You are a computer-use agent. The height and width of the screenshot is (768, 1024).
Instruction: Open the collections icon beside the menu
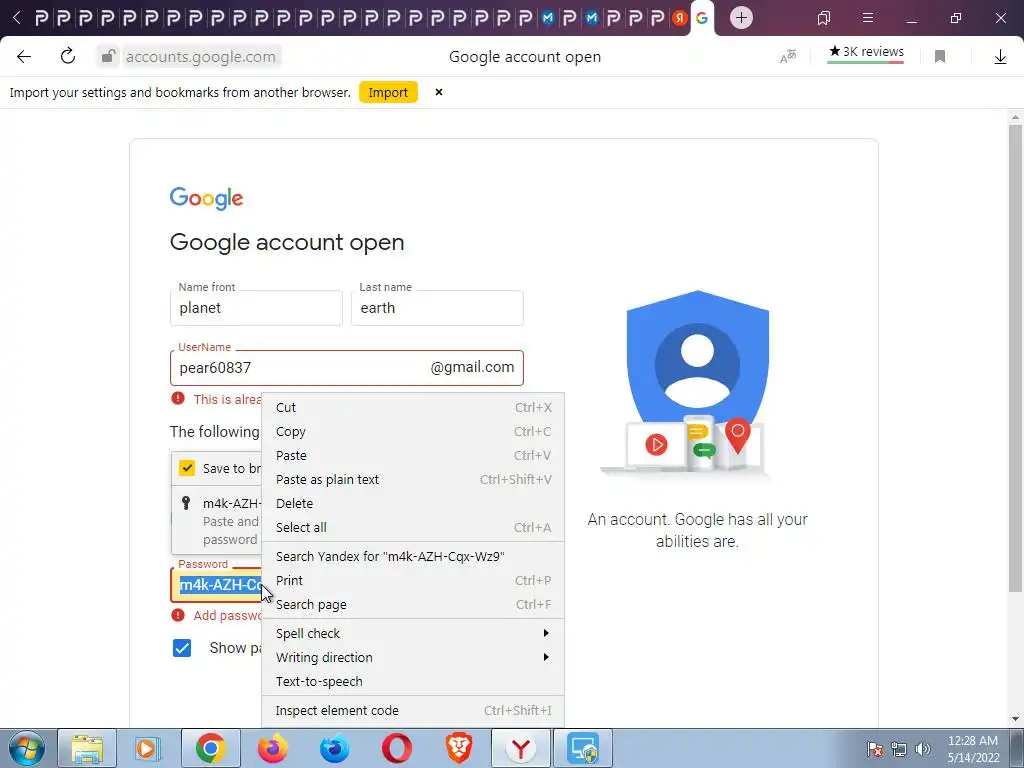click(824, 18)
